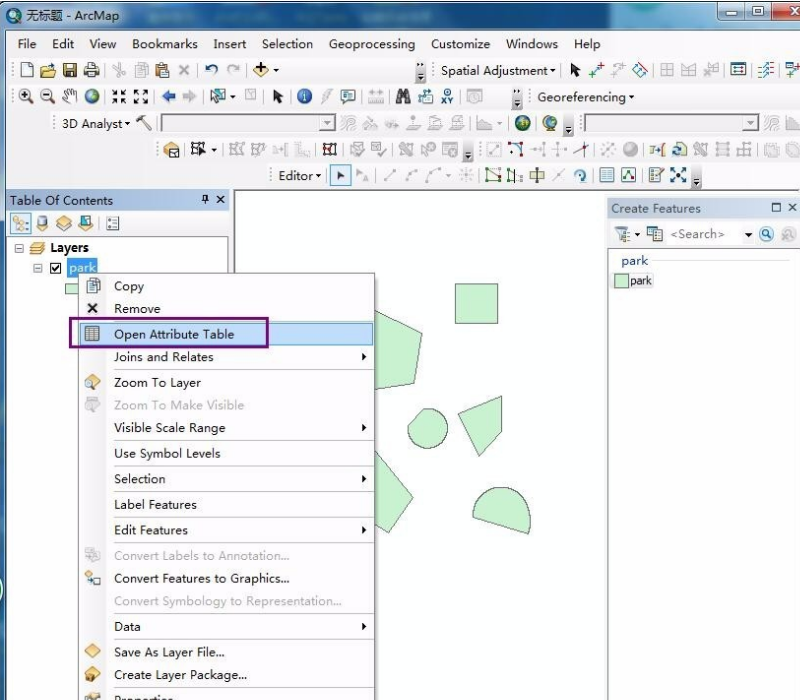The height and width of the screenshot is (700, 800).
Task: Toggle the park layer visibility checkbox
Action: [56, 268]
